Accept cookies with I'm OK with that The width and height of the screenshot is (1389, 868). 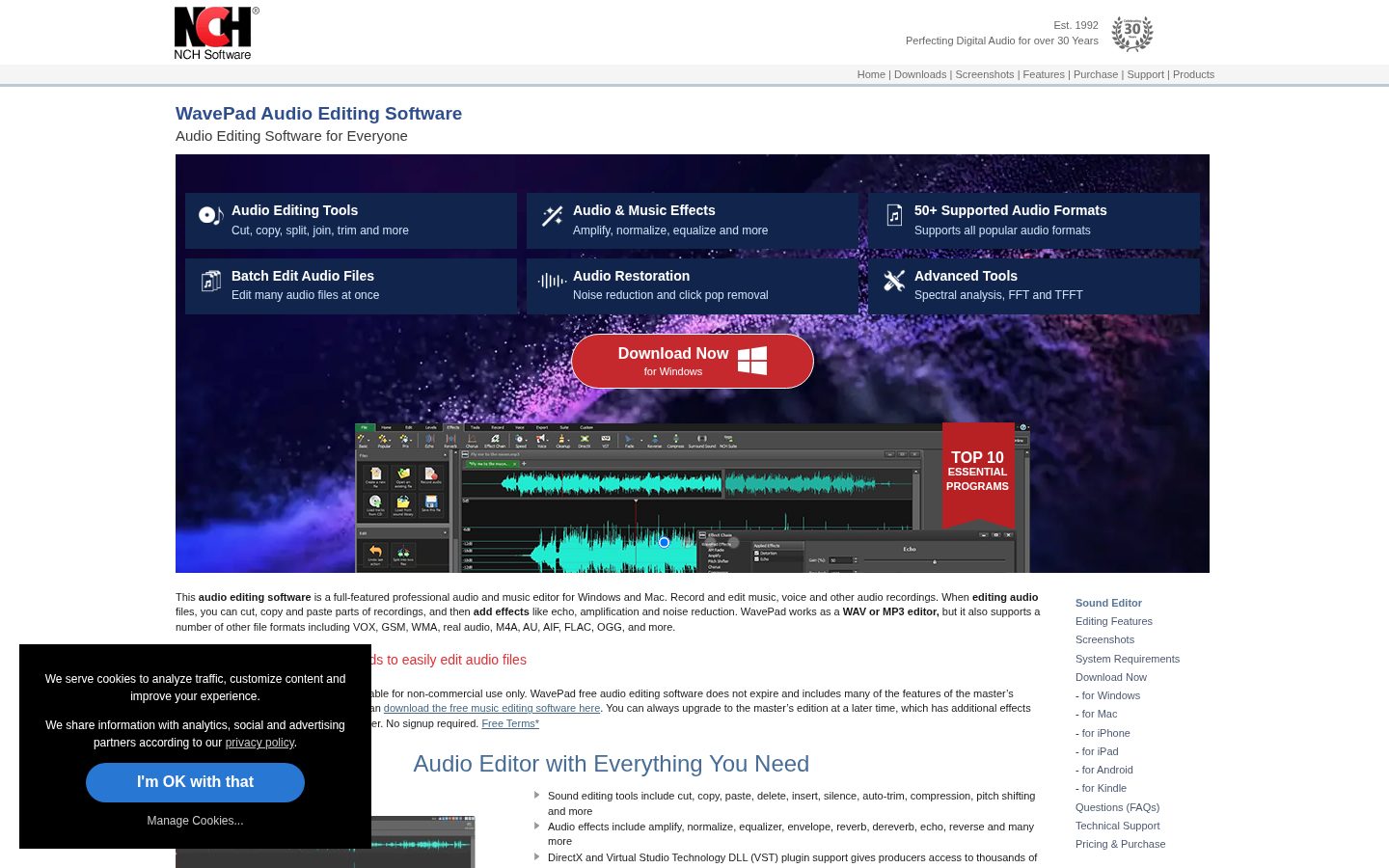point(195,782)
